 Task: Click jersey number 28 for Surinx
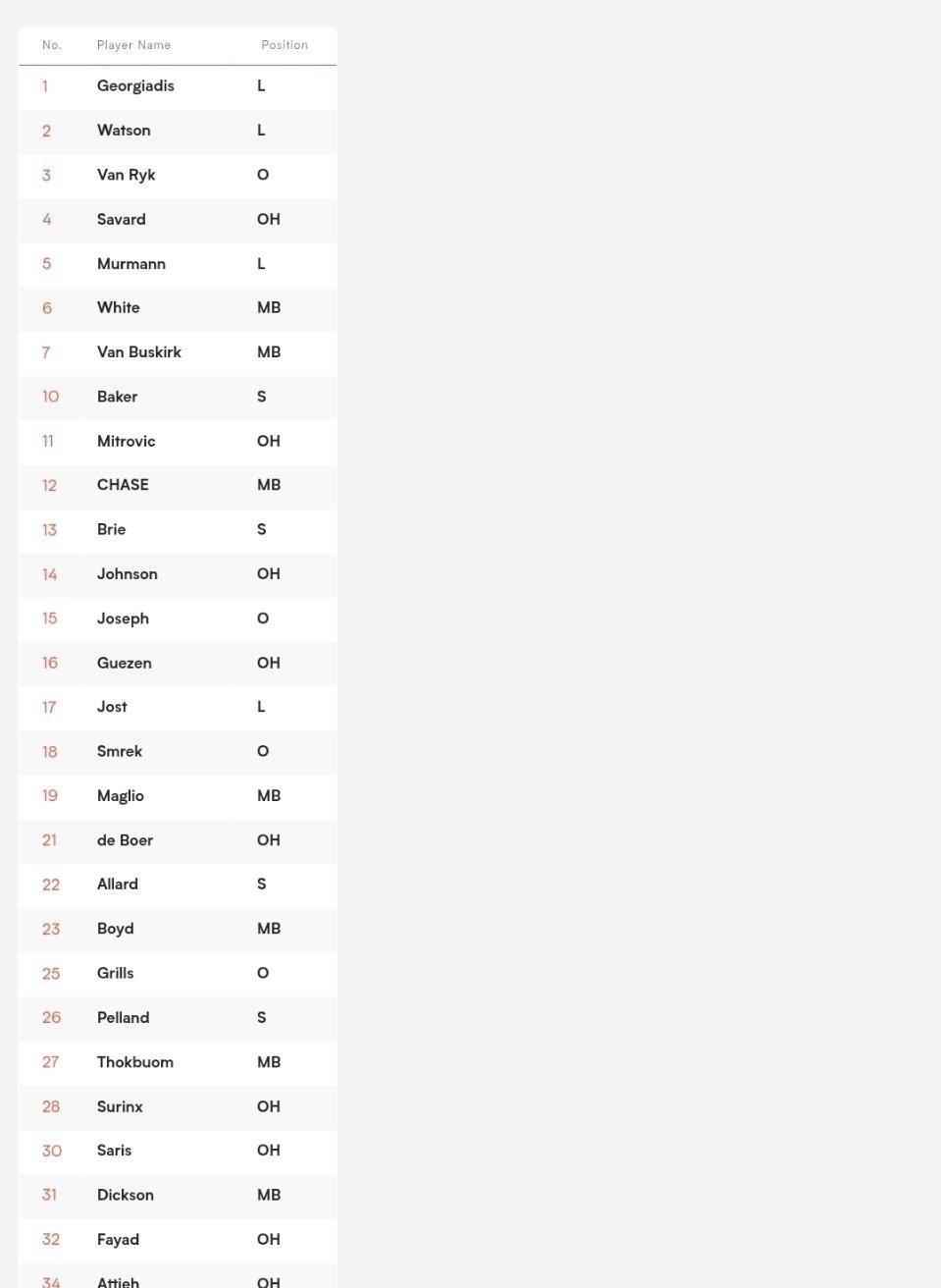[x=51, y=1106]
